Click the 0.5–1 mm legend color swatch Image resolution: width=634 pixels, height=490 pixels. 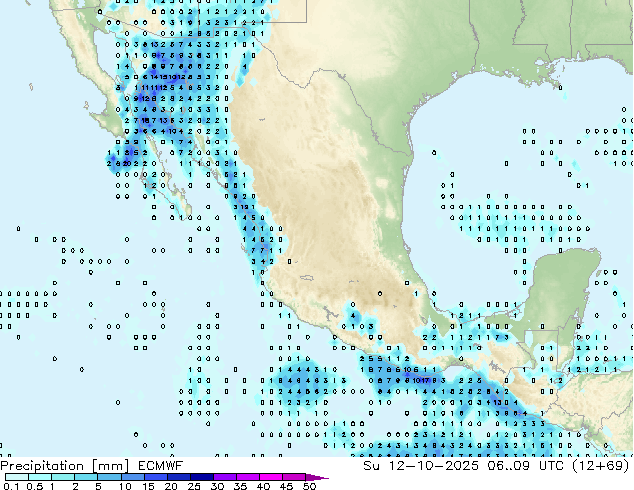[40, 477]
